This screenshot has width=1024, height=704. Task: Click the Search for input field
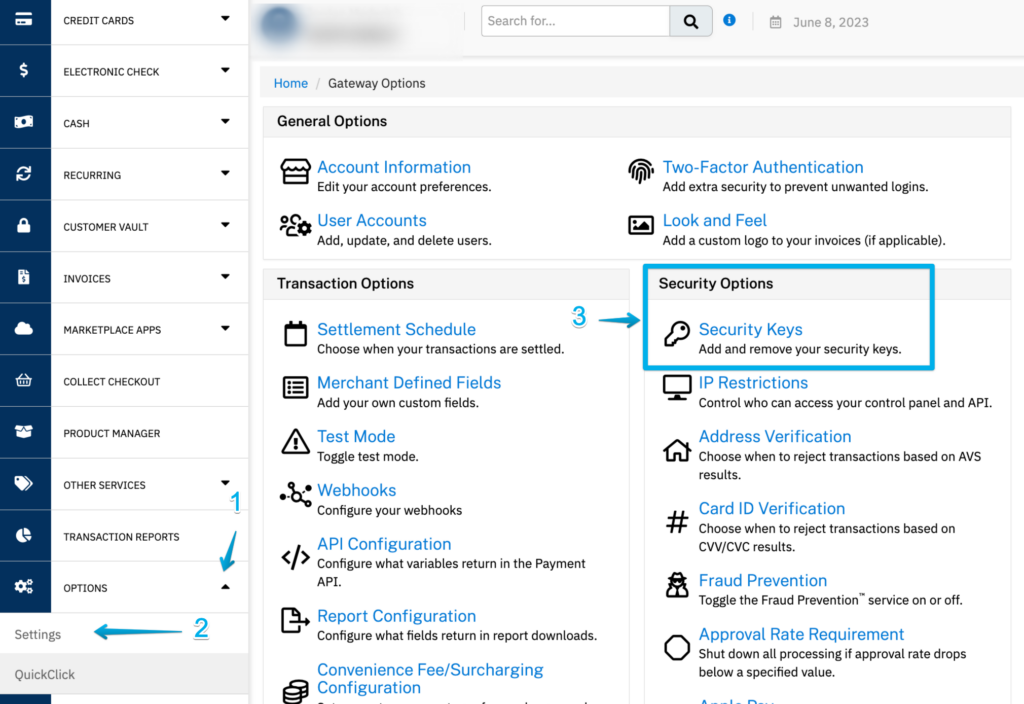pos(575,21)
